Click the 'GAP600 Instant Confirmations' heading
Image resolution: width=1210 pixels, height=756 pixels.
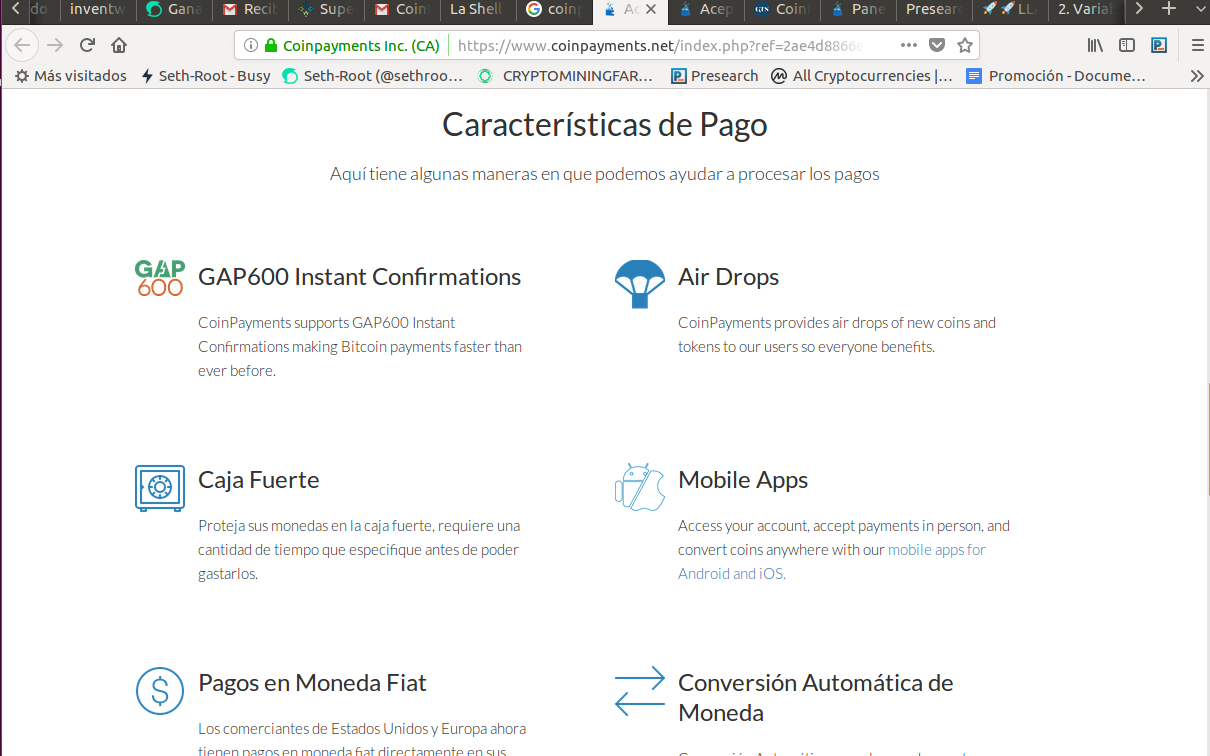tap(360, 276)
